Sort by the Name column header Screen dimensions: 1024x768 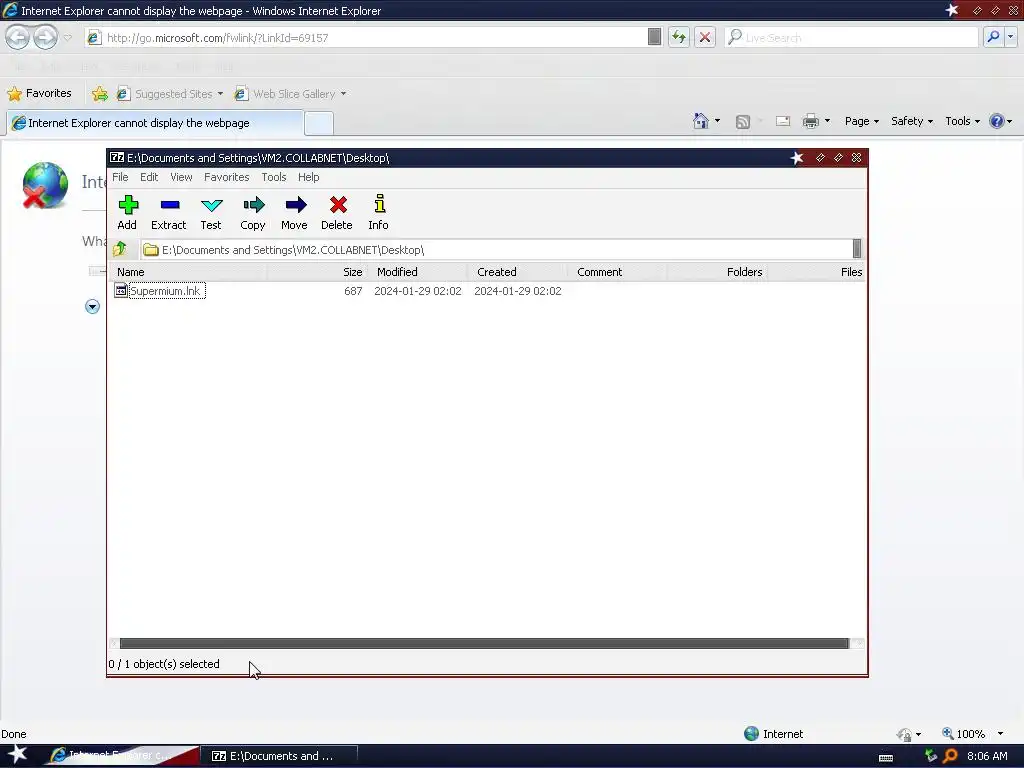(x=189, y=272)
